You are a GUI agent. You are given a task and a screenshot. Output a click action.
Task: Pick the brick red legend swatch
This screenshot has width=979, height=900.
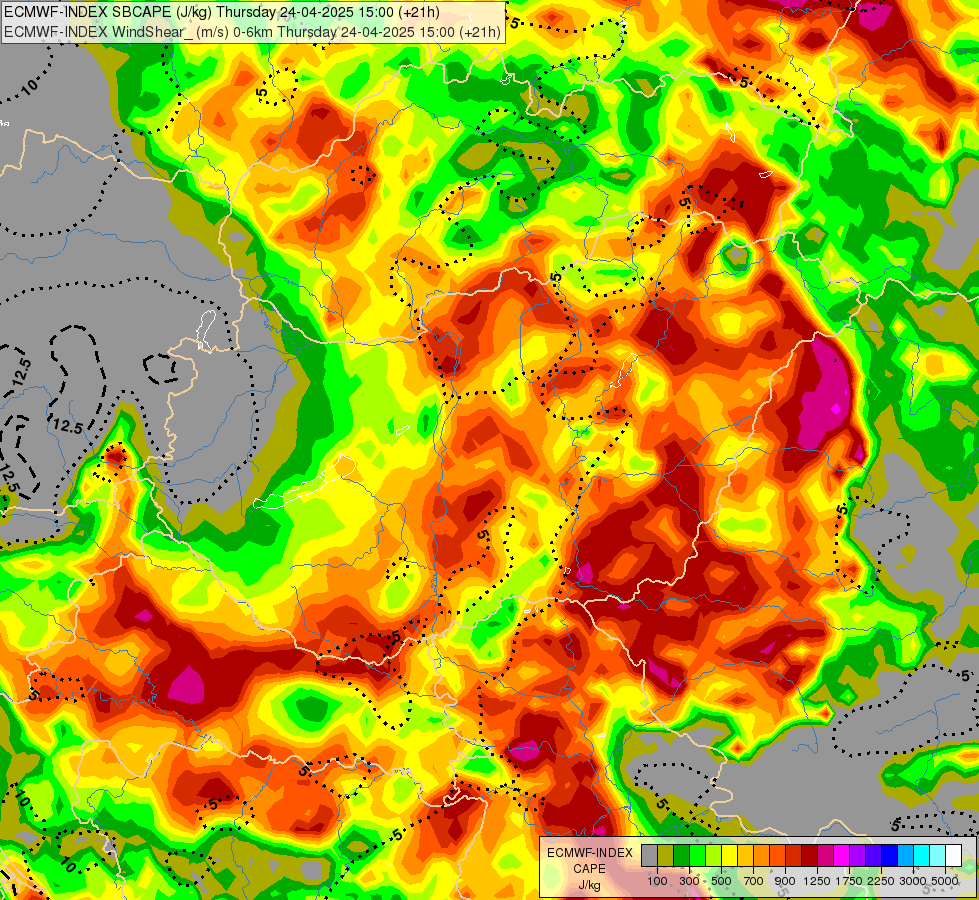click(x=794, y=855)
